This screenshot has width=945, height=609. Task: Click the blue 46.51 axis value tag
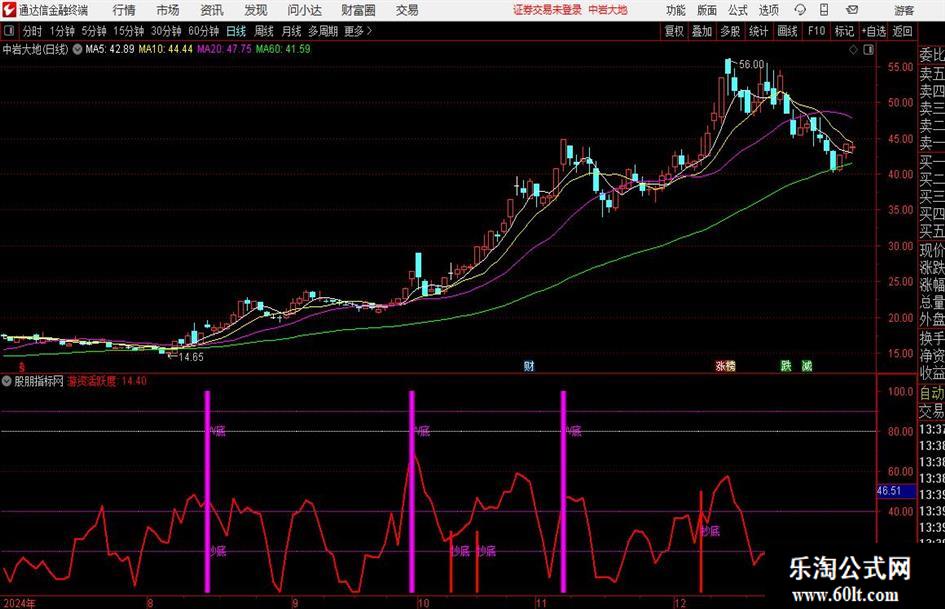point(895,491)
